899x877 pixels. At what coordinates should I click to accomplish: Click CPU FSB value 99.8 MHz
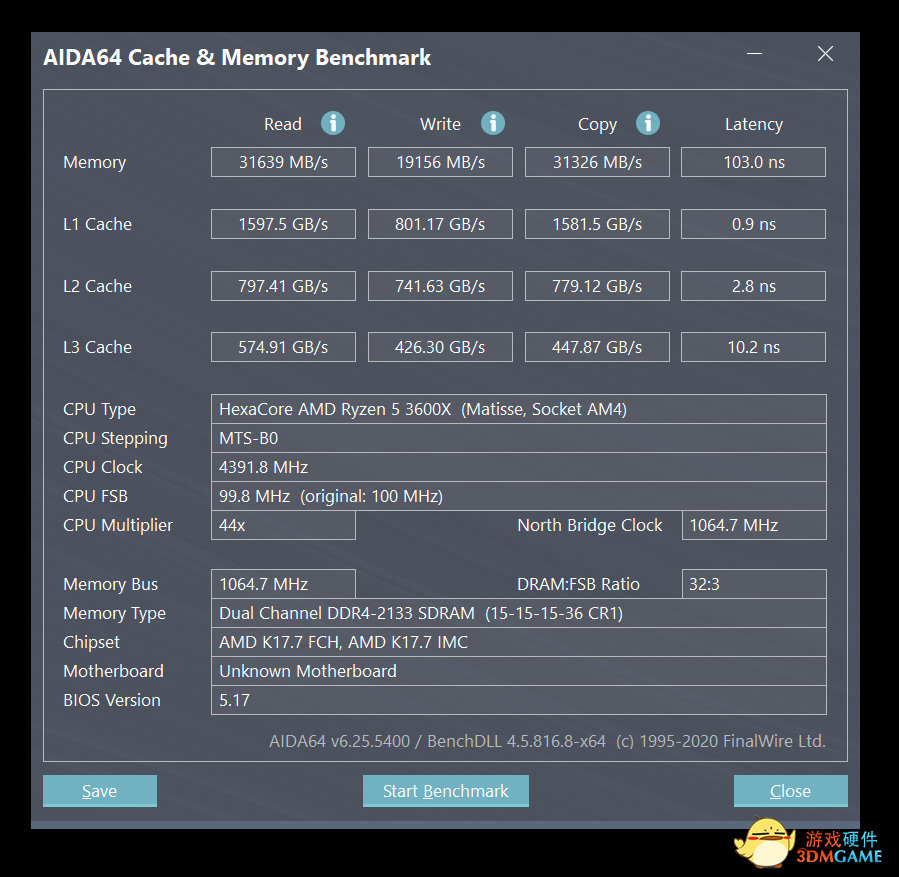point(518,496)
